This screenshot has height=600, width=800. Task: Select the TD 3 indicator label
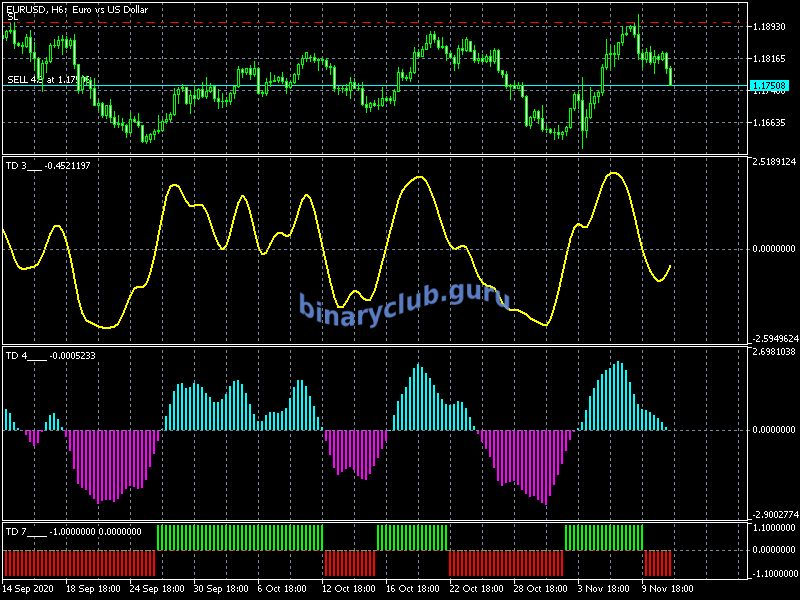[x=48, y=165]
